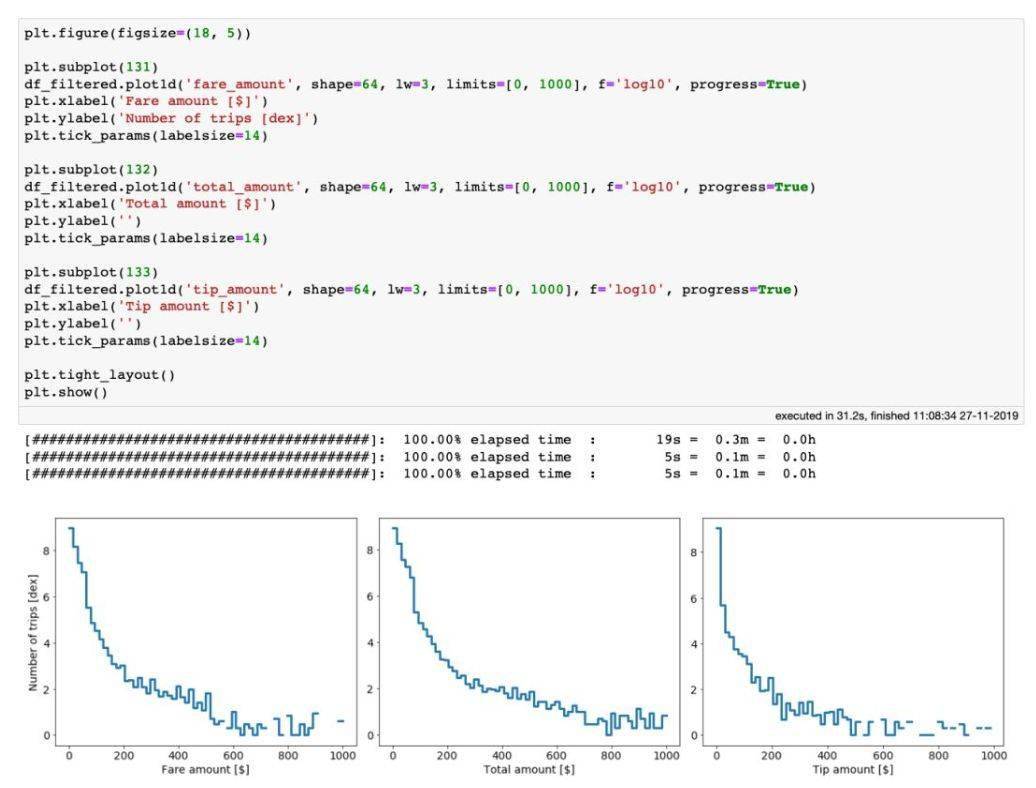Screen dimensions: 1036x788
Task: Click the progress bar output showing 19s elapsed
Action: [420, 440]
